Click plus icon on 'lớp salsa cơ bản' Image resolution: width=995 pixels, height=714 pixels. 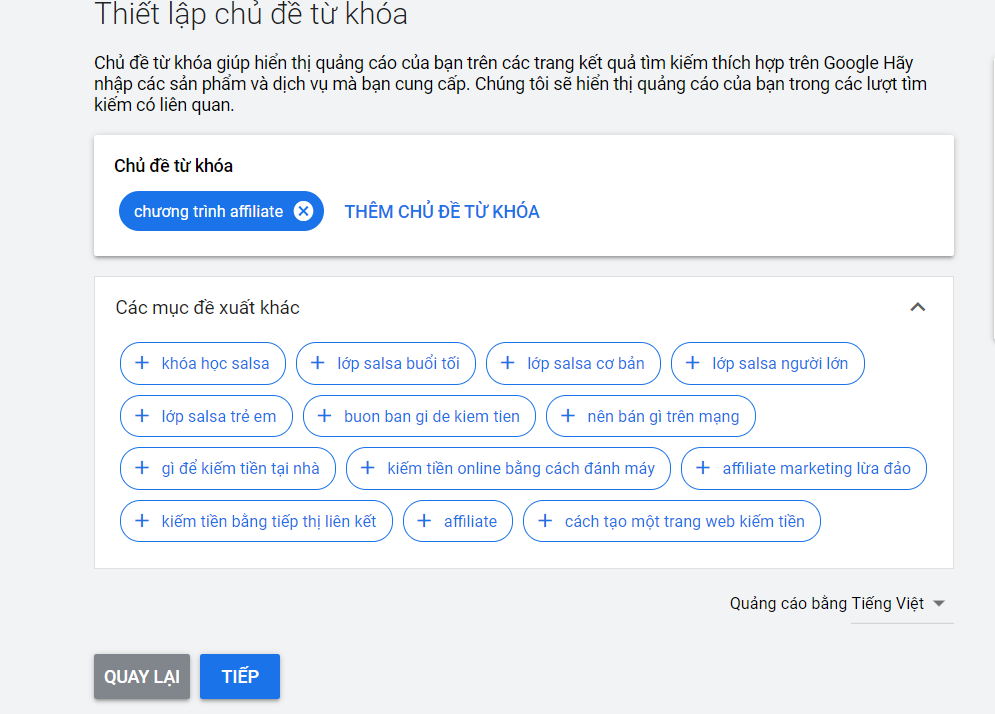(508, 363)
